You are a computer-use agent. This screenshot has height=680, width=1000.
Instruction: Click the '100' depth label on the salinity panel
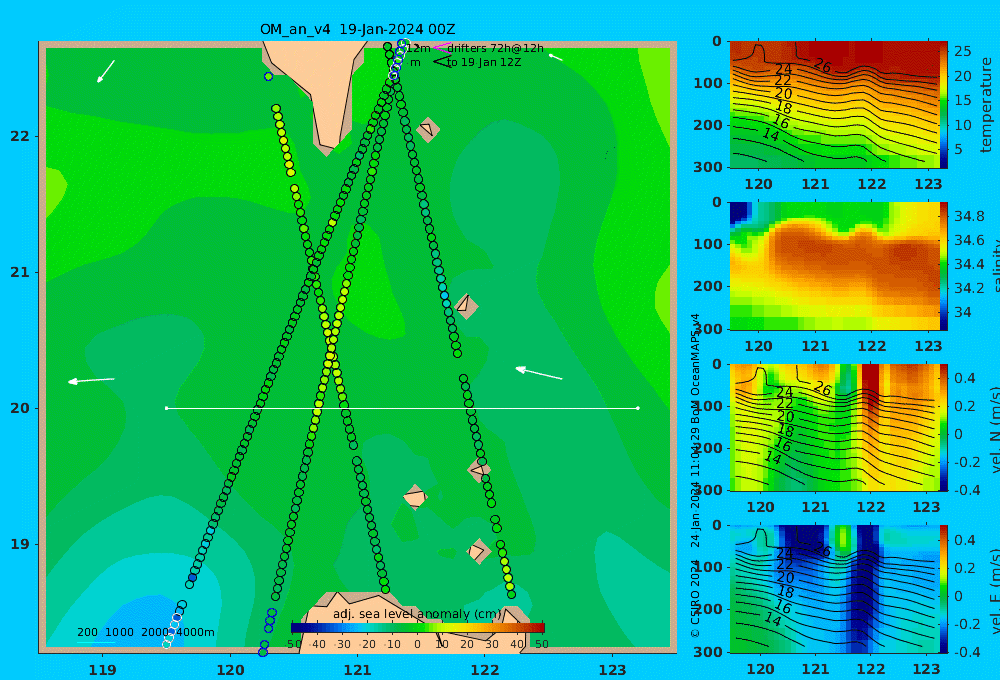pos(708,244)
